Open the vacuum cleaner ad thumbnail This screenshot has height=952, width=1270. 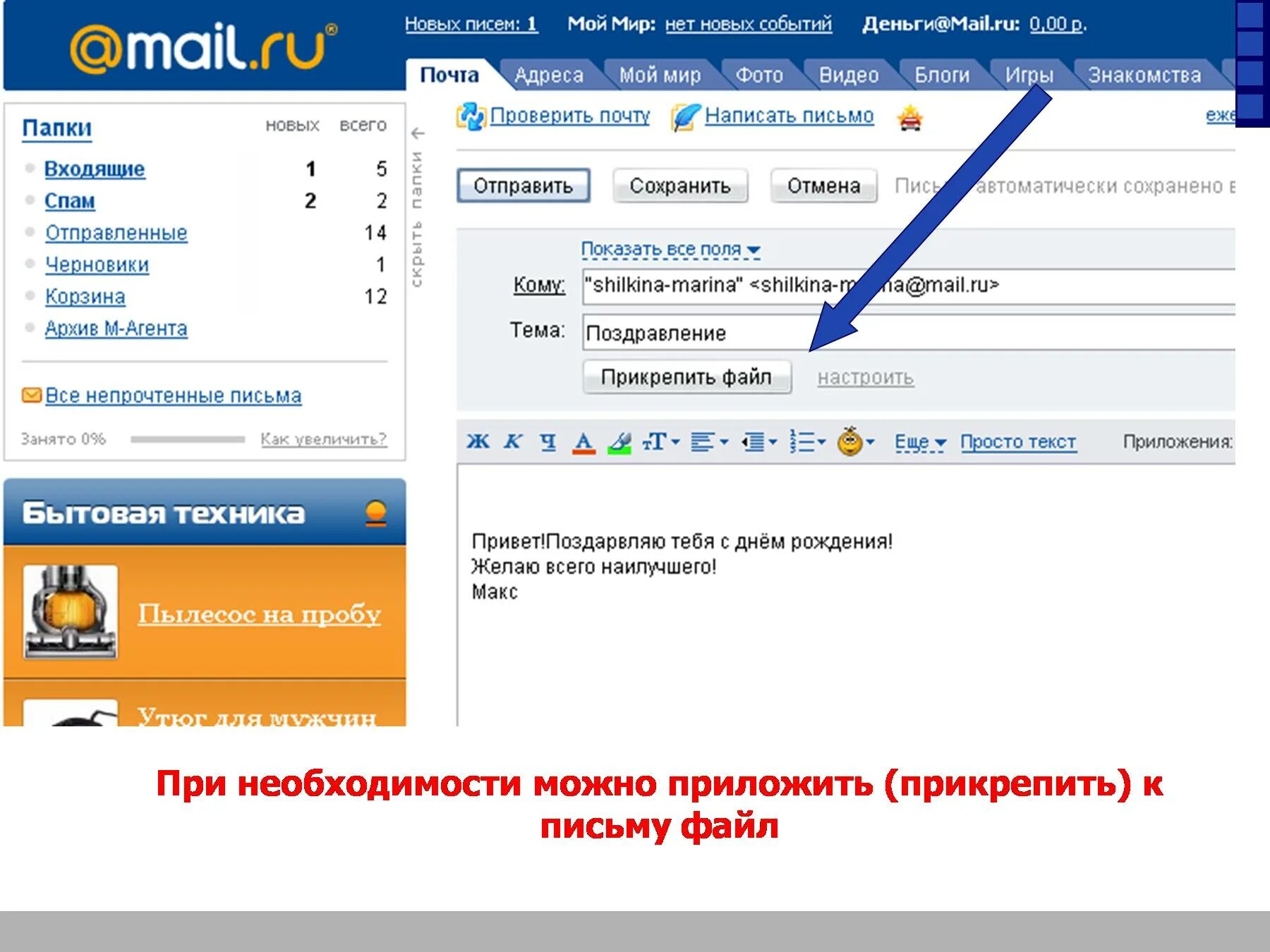70,611
